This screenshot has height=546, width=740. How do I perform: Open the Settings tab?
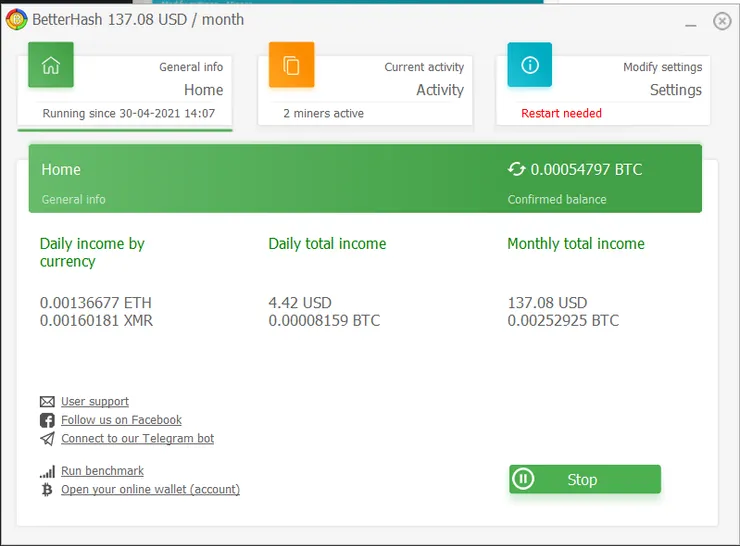coord(603,90)
